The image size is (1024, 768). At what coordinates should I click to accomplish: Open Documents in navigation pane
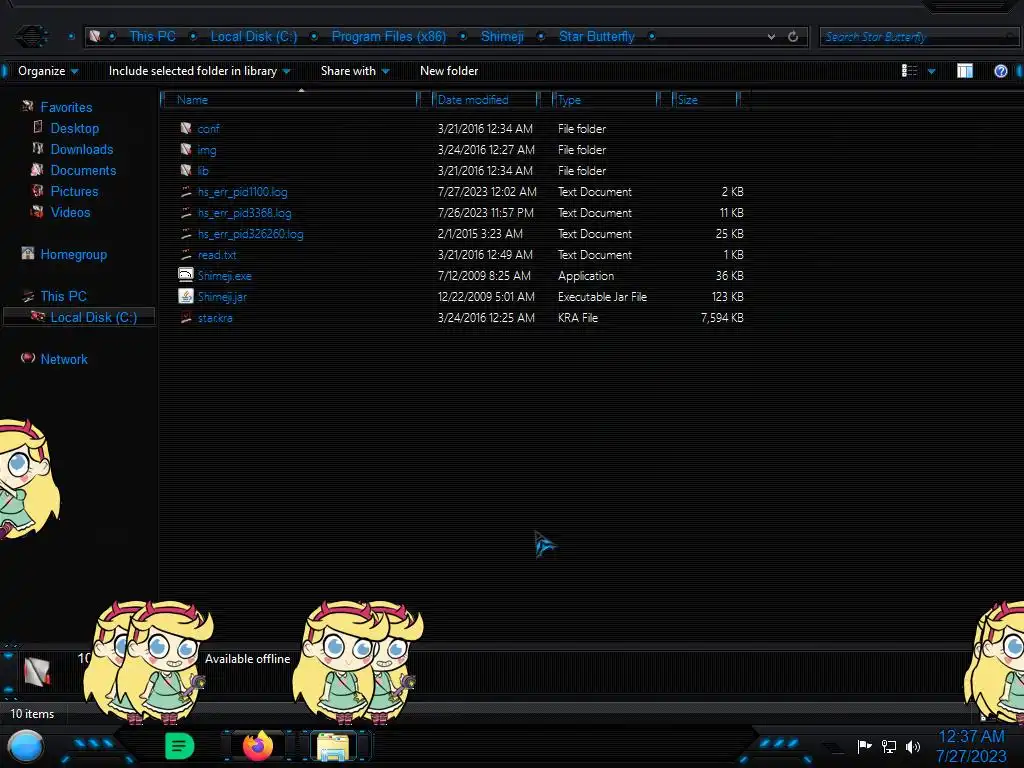(83, 170)
